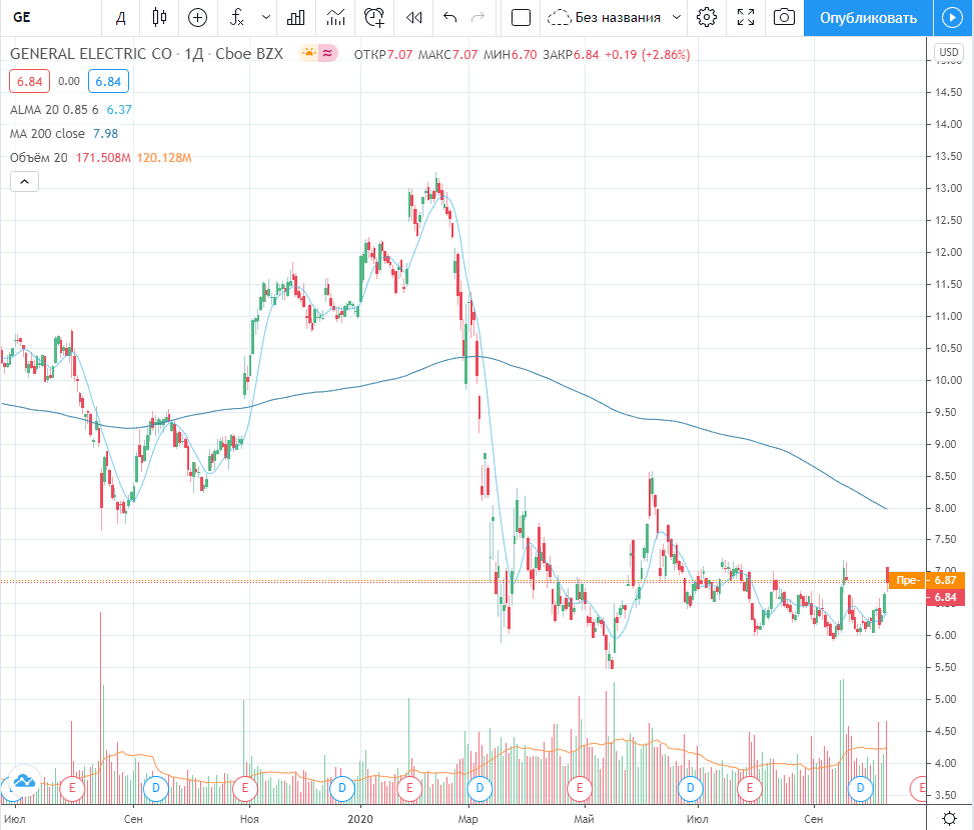Open chart settings gear in the top toolbar
Image resolution: width=974 pixels, height=830 pixels.
point(706,17)
